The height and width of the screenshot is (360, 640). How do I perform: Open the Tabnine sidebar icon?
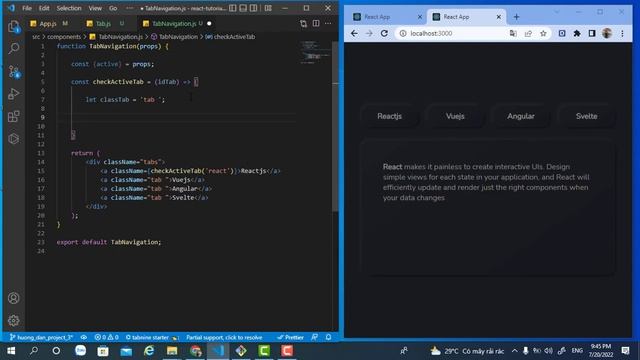(x=13, y=139)
